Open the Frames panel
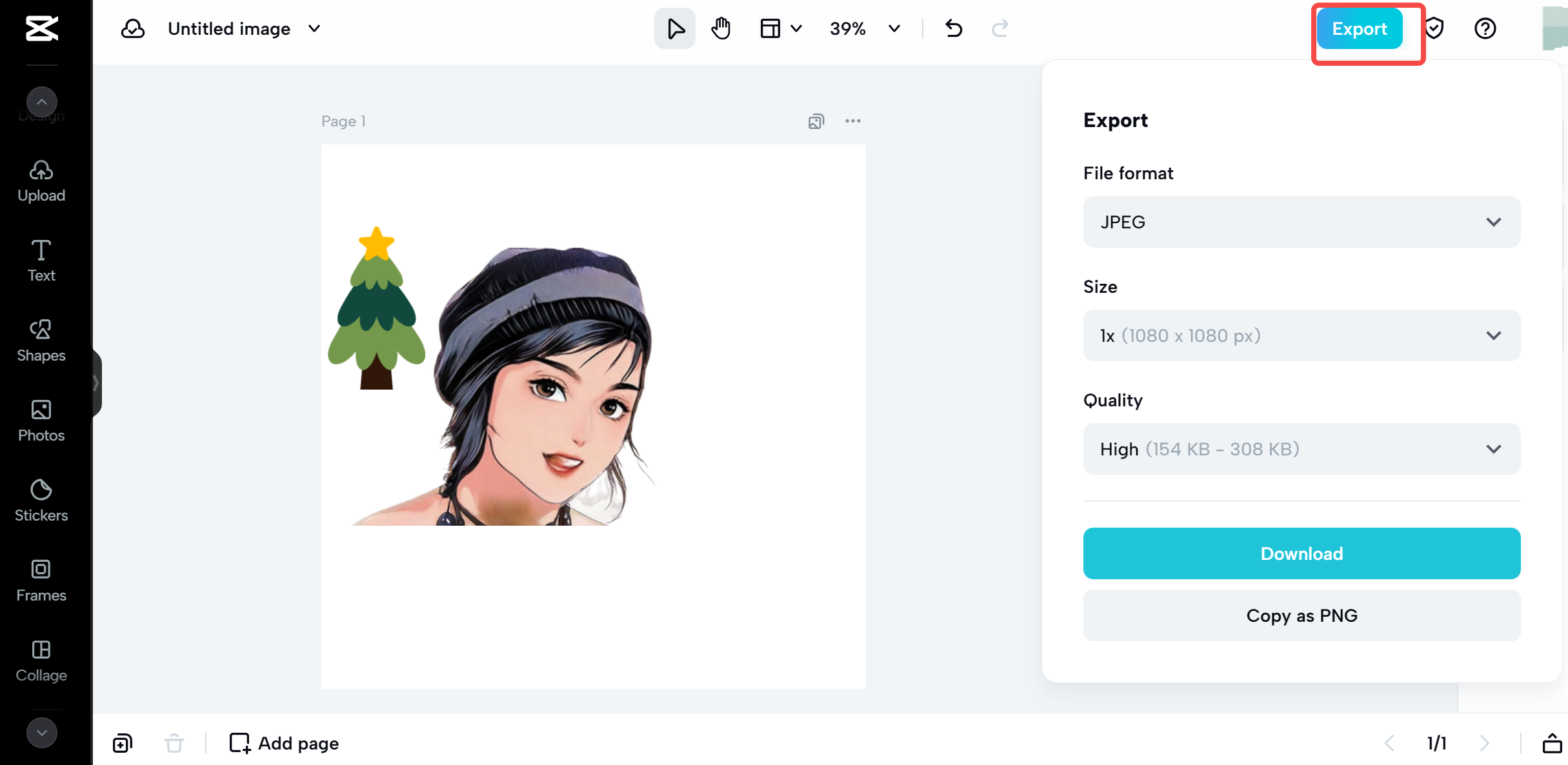The height and width of the screenshot is (765, 1568). [x=41, y=579]
